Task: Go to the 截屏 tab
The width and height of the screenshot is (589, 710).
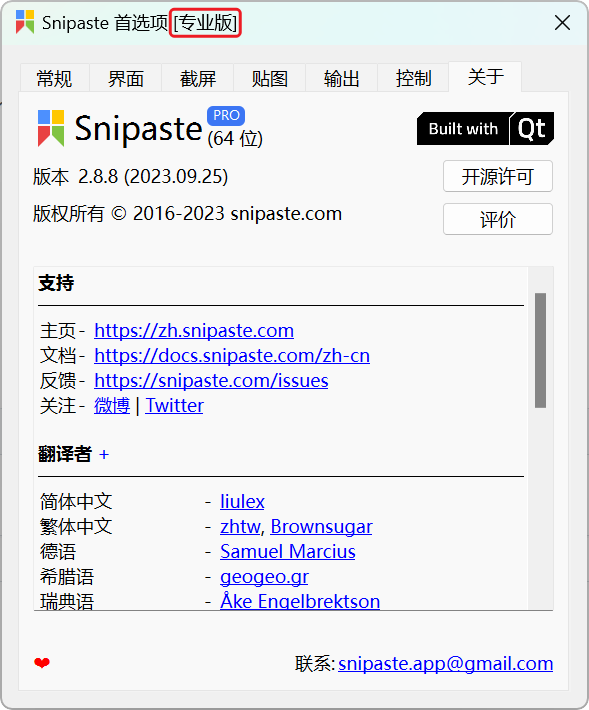Action: pos(198,78)
